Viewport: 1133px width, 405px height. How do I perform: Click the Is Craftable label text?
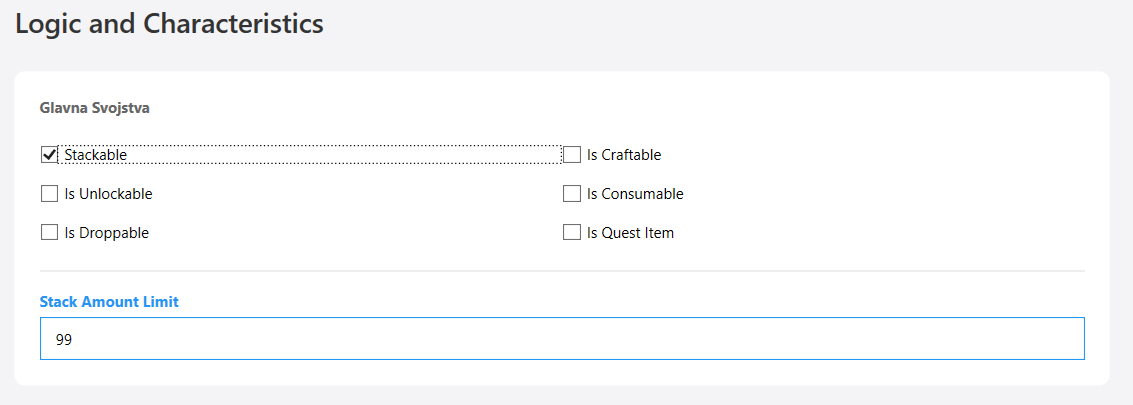coord(624,155)
